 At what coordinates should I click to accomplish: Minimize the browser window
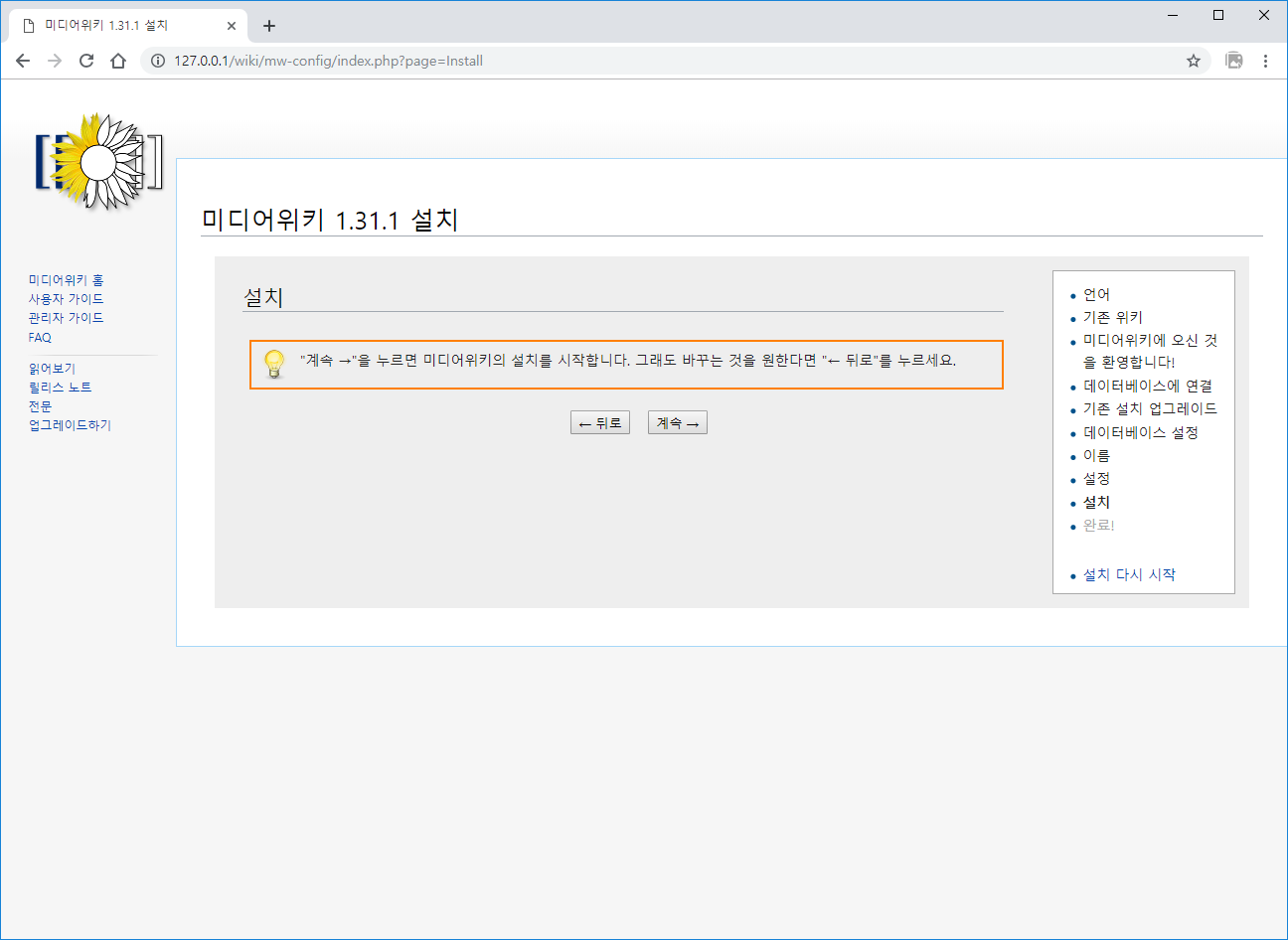point(1173,15)
